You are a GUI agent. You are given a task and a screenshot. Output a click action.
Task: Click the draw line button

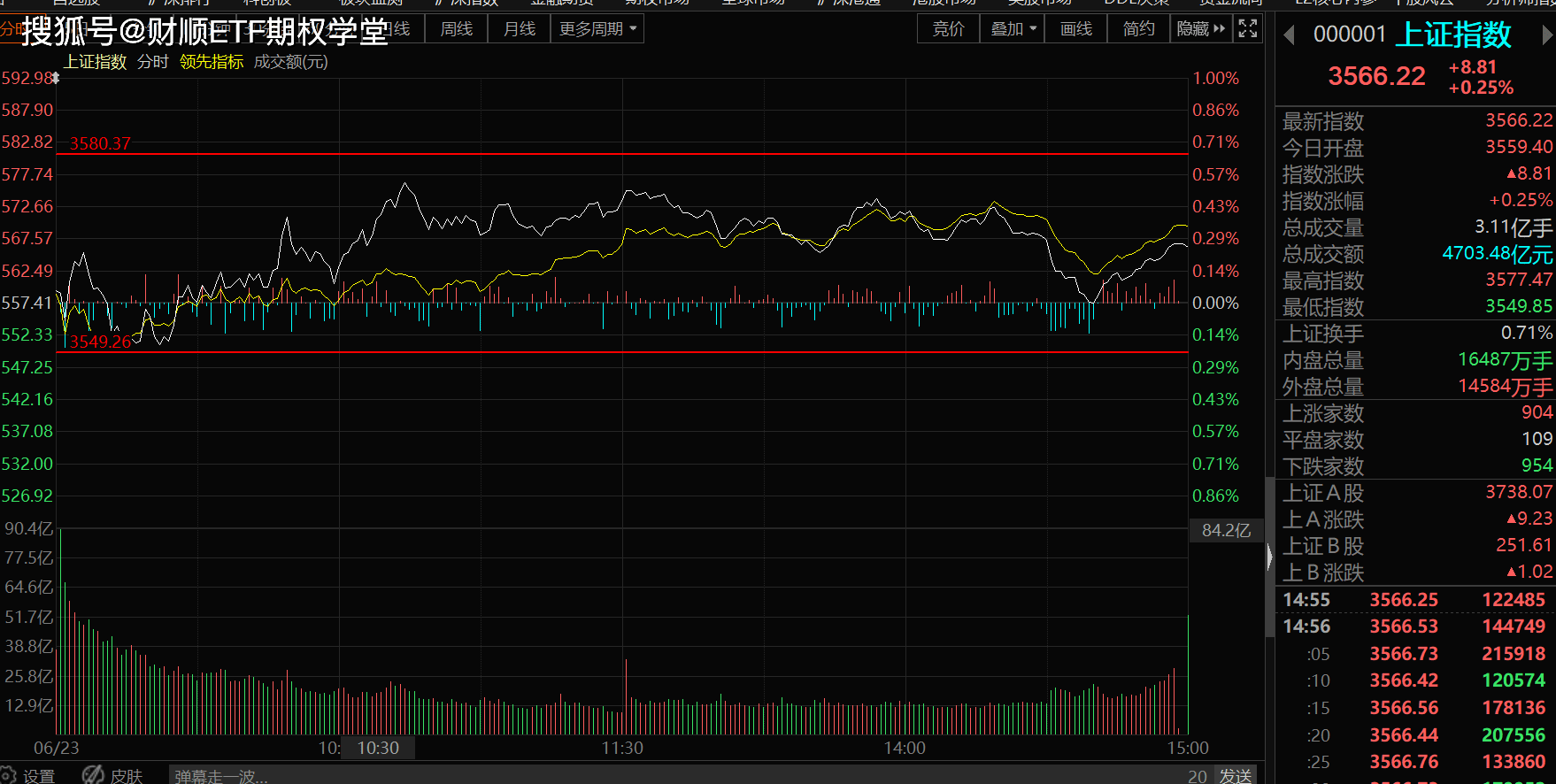click(x=1075, y=28)
